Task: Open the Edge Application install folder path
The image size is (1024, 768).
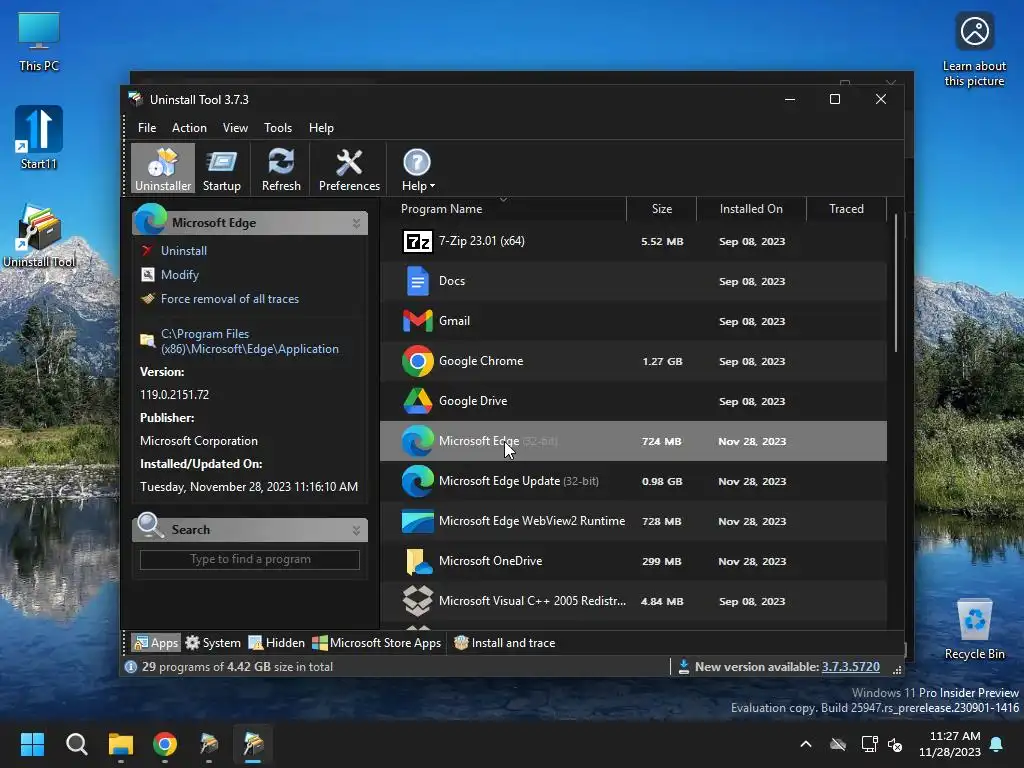Action: pos(249,342)
